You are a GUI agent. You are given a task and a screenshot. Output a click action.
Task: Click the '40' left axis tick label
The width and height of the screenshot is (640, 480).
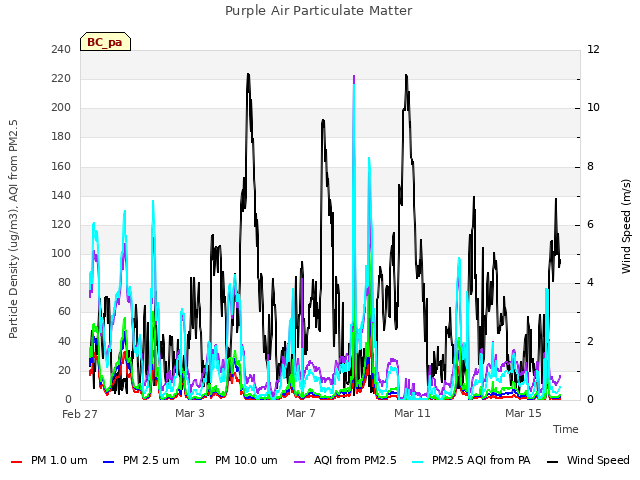tap(64, 341)
